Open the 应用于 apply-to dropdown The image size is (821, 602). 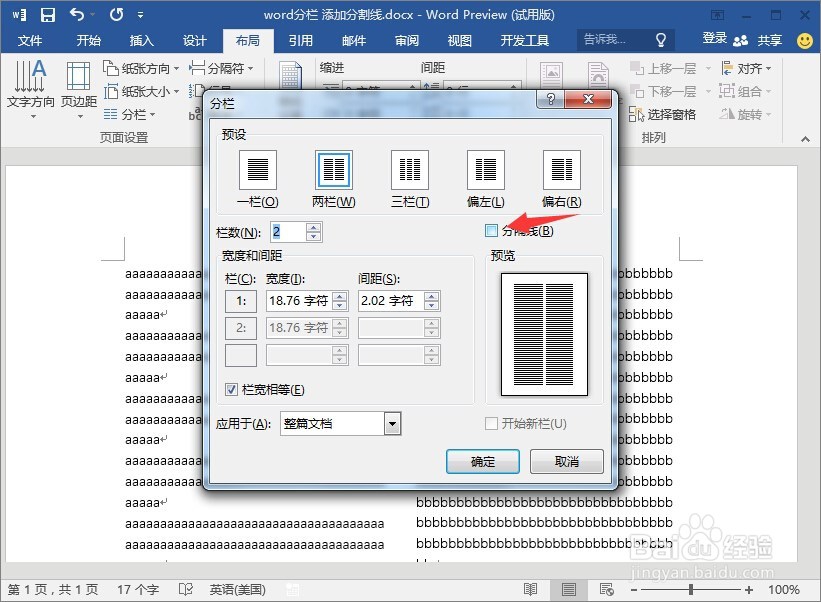coord(393,423)
